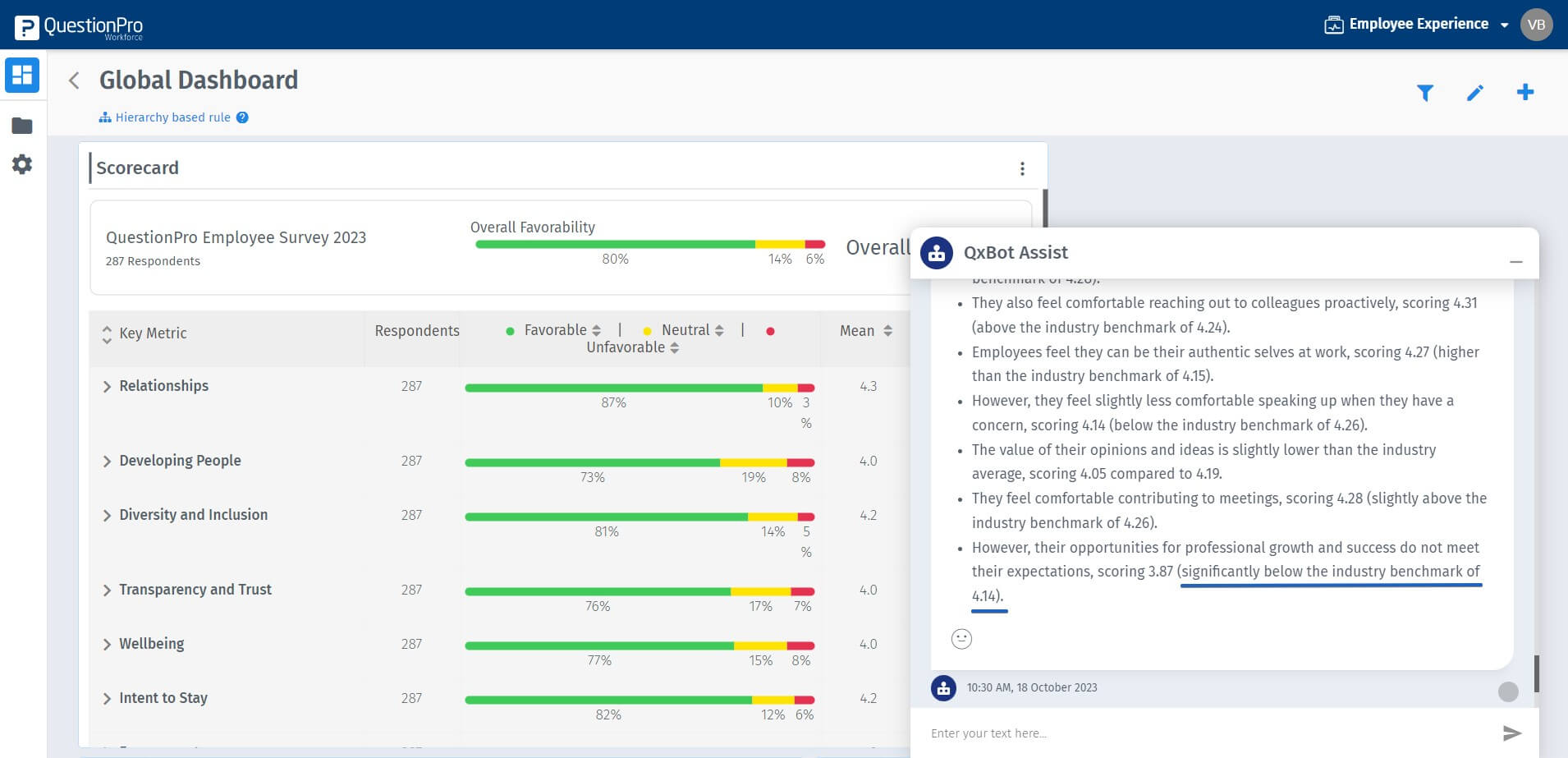Sort the table by Mean column
The height and width of the screenshot is (758, 1568).
[x=887, y=331]
